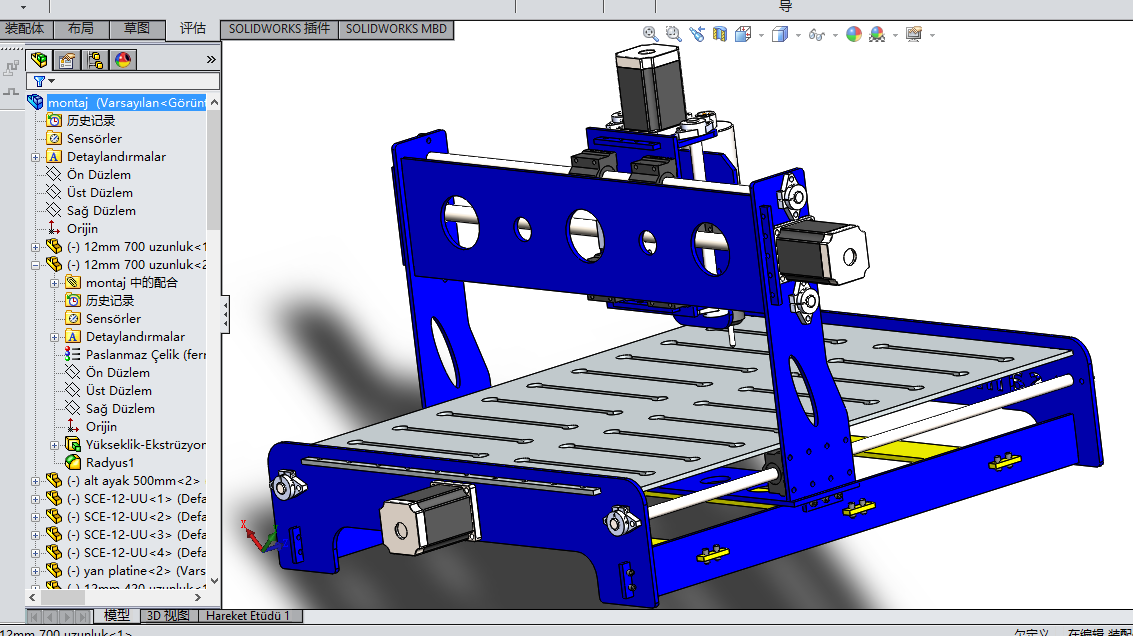Expand the SCE-12-UU<1> component
1133x636 pixels.
35,499
